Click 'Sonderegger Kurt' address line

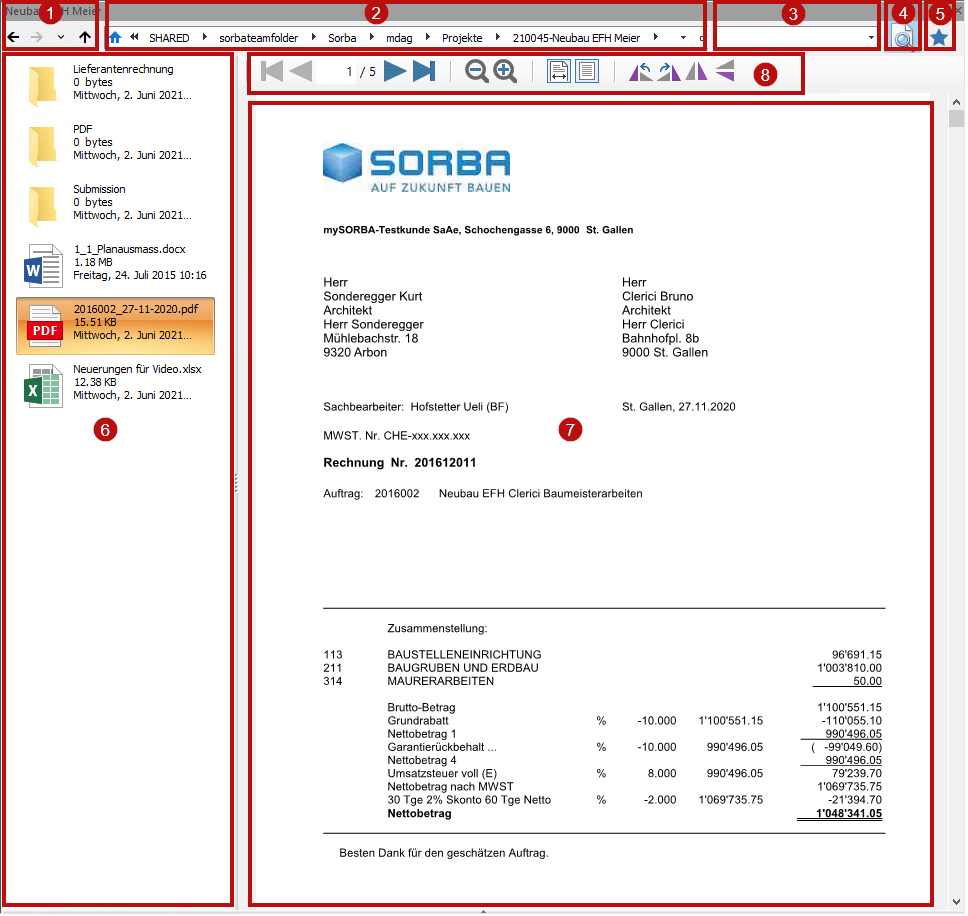pos(373,297)
